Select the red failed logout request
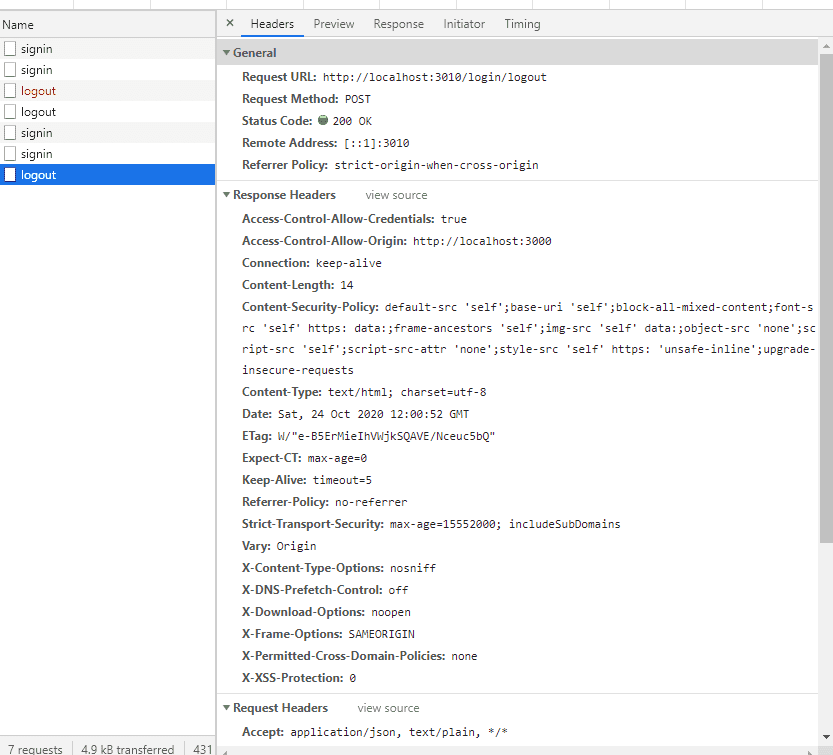 click(107, 91)
